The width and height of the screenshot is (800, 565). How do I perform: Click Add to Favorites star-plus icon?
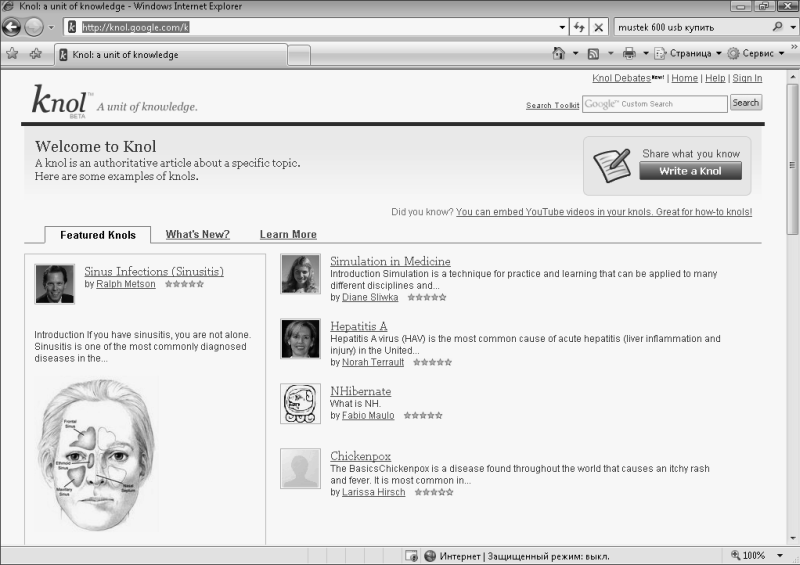point(35,53)
